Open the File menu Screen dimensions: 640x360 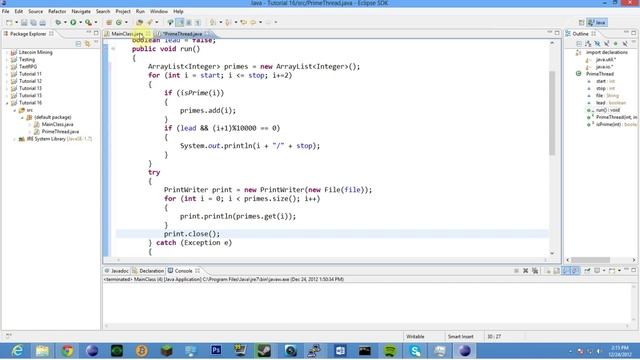(x=5, y=11)
